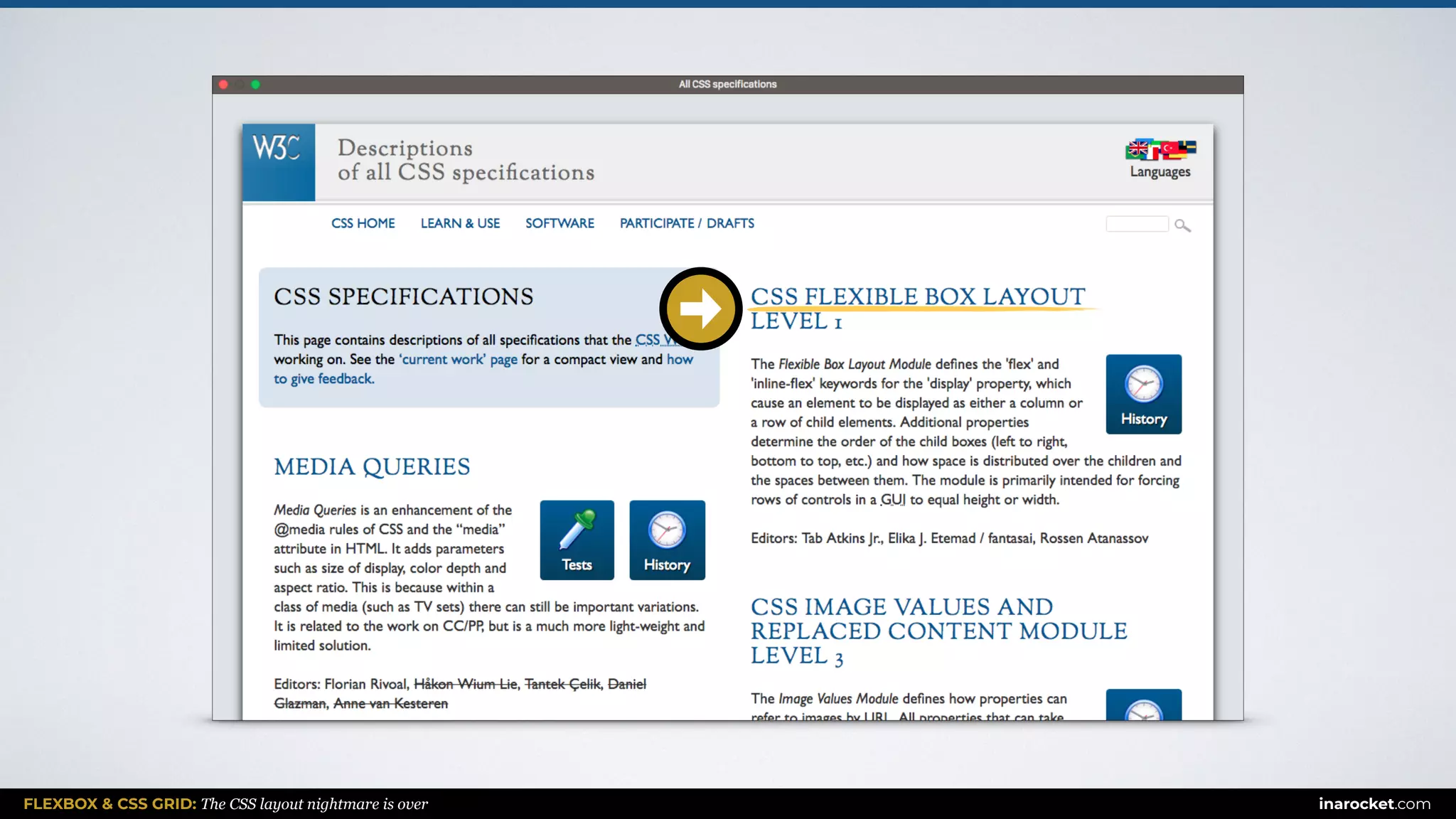Click the green window zoom dot
Viewport: 1456px width, 819px height.
pyautogui.click(x=256, y=85)
